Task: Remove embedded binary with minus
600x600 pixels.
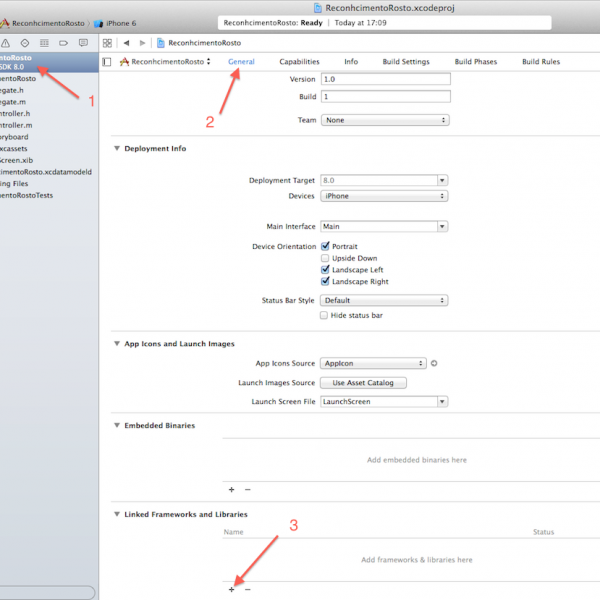Action: (x=248, y=489)
